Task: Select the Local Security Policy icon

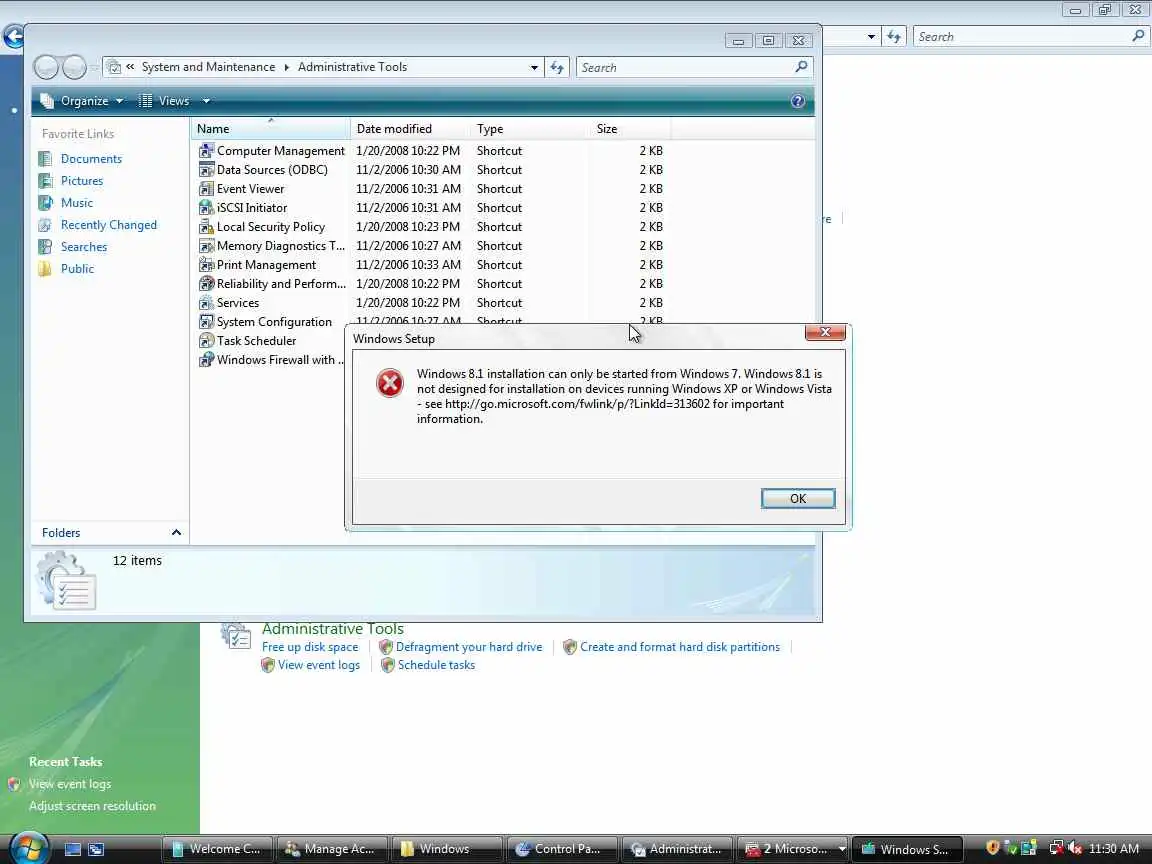Action: tap(206, 227)
